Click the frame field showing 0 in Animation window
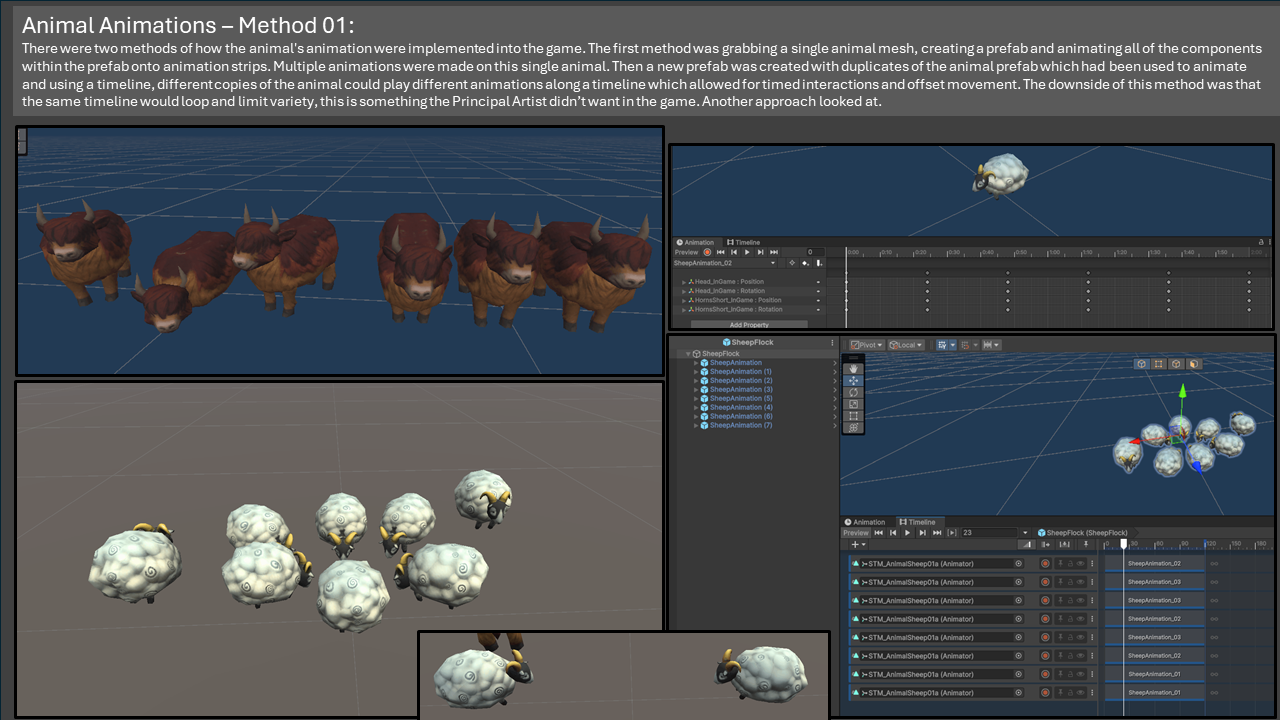 (x=816, y=252)
